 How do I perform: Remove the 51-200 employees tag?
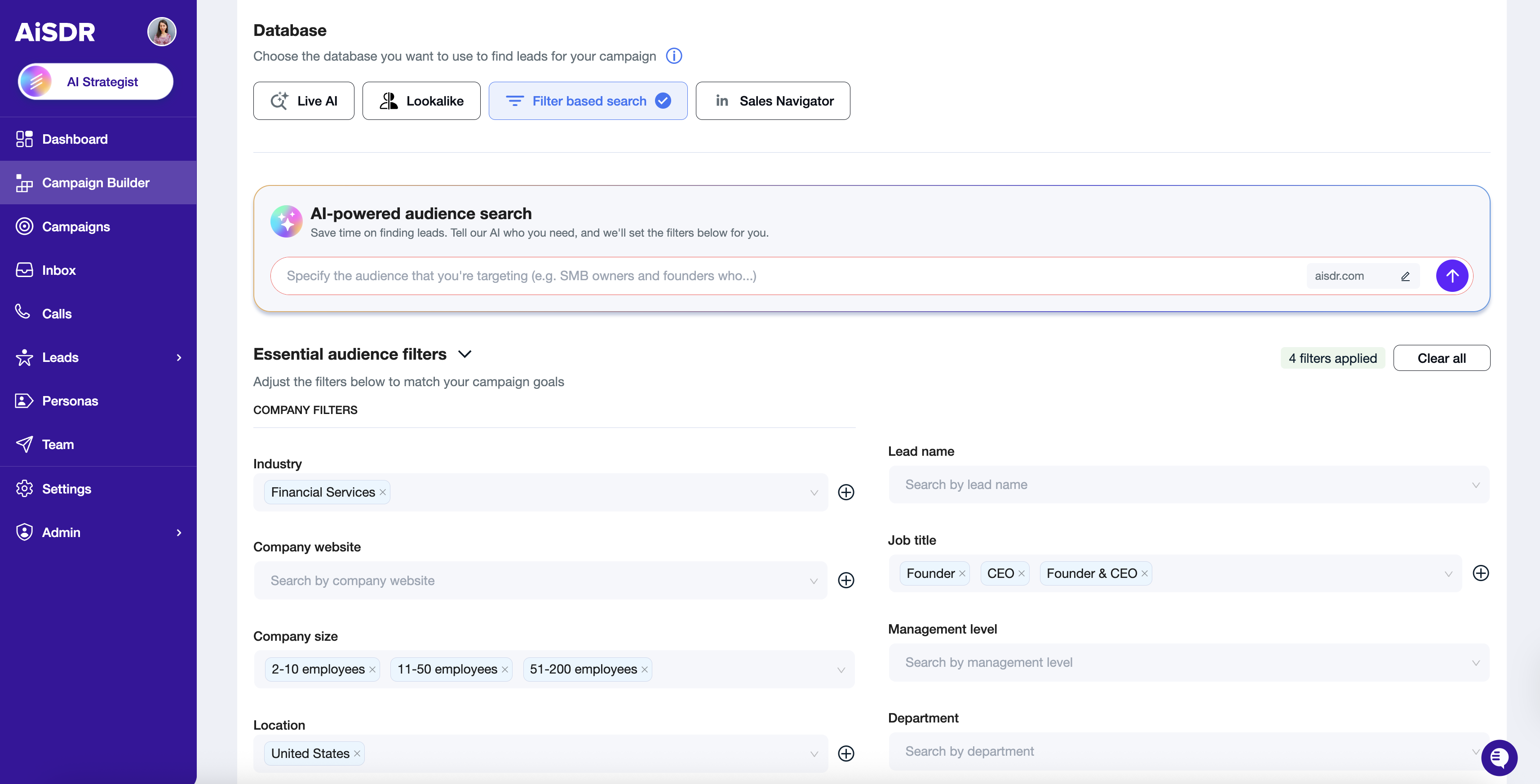(x=645, y=669)
